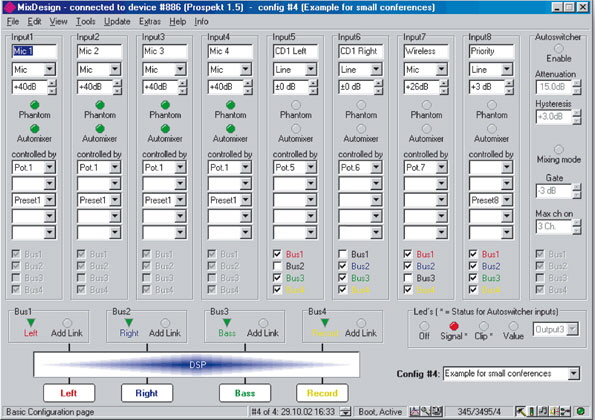595x420 pixels.
Task: Click the Bass output button
Action: pyautogui.click(x=245, y=393)
